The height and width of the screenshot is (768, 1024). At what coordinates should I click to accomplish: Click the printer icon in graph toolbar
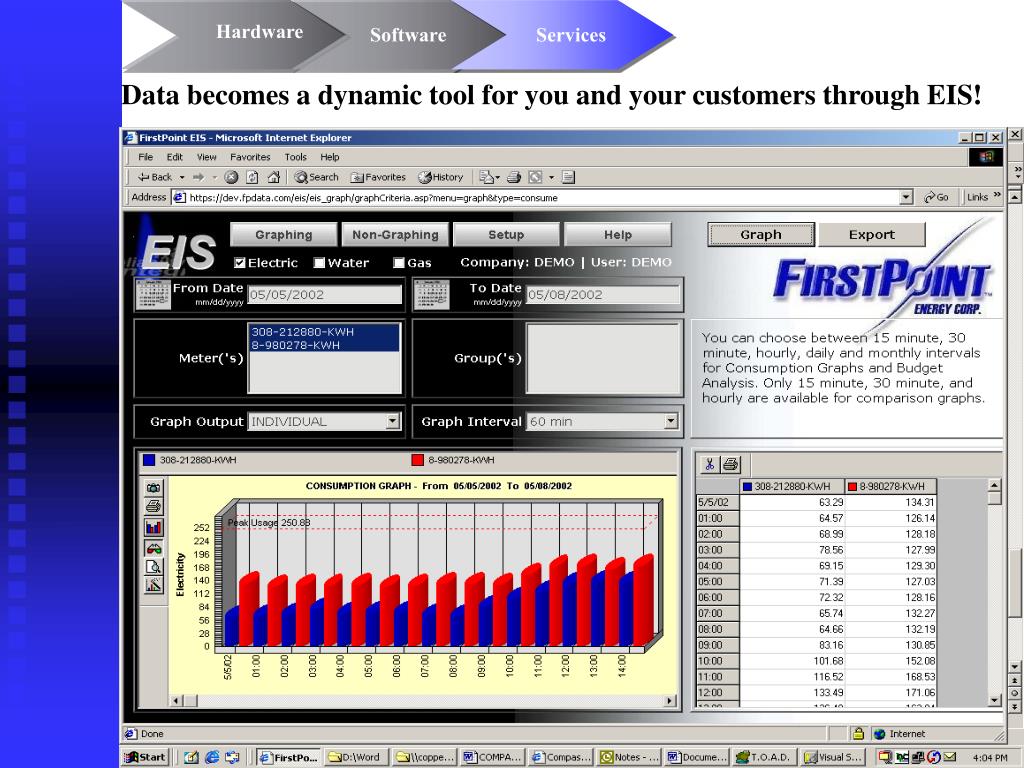(153, 506)
